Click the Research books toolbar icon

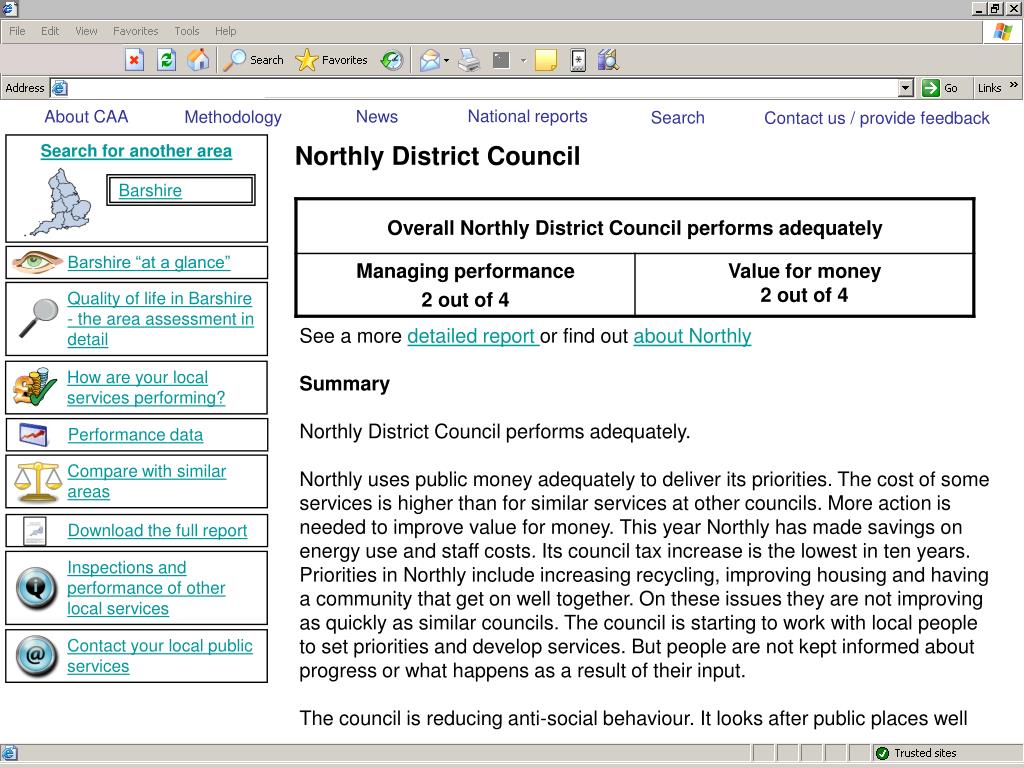607,60
